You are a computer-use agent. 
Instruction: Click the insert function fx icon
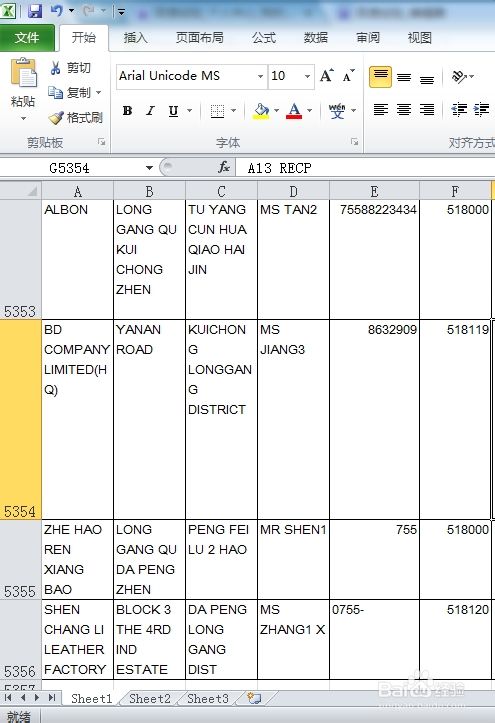coord(224,167)
